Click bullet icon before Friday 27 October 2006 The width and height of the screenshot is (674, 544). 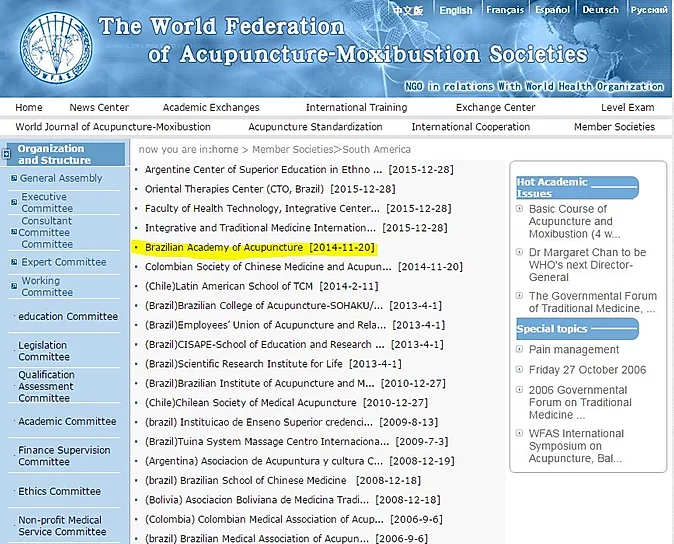pos(519,370)
